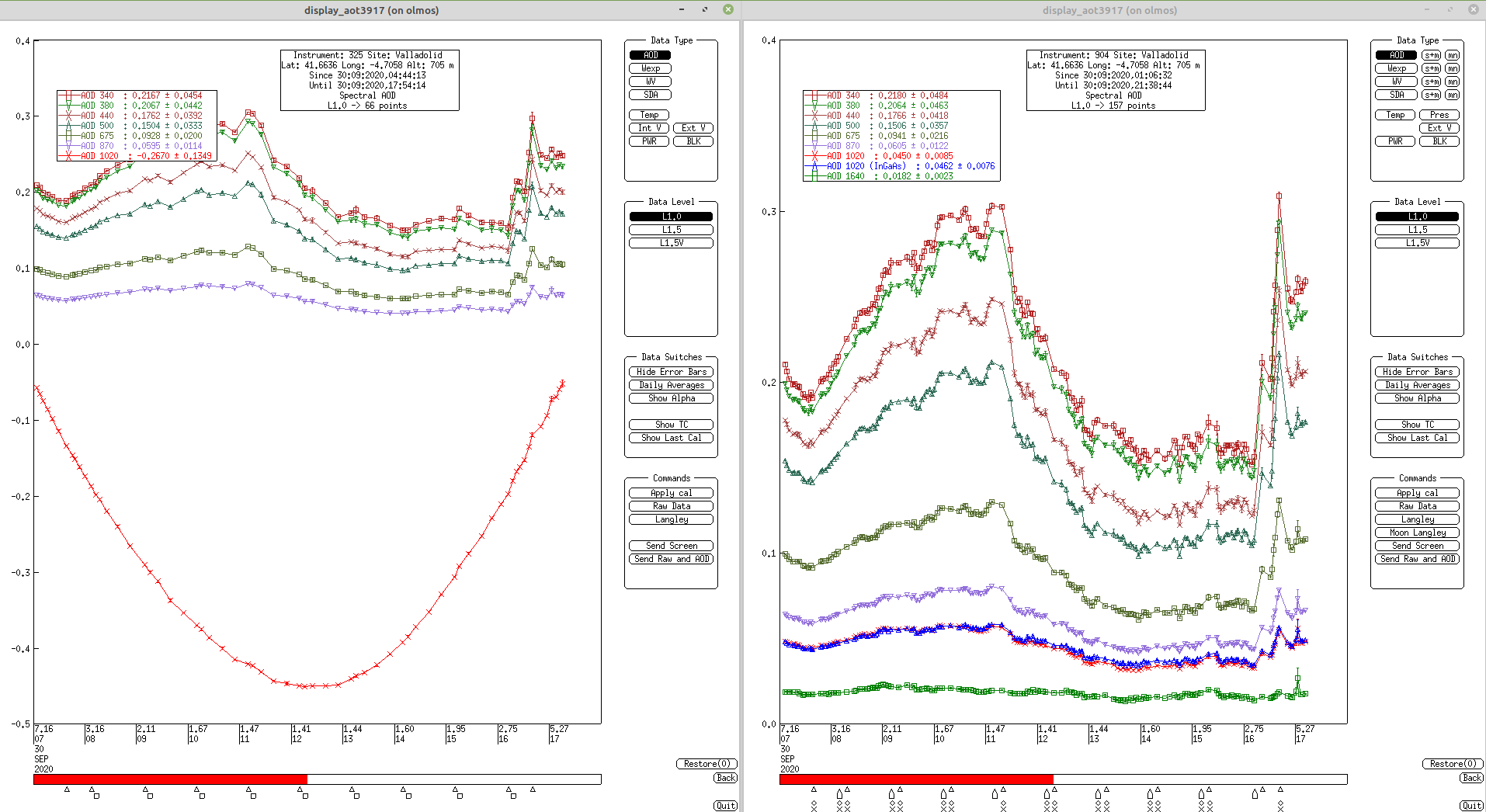Click mn button next to Wexp
This screenshot has width=1486, height=812.
[1452, 68]
